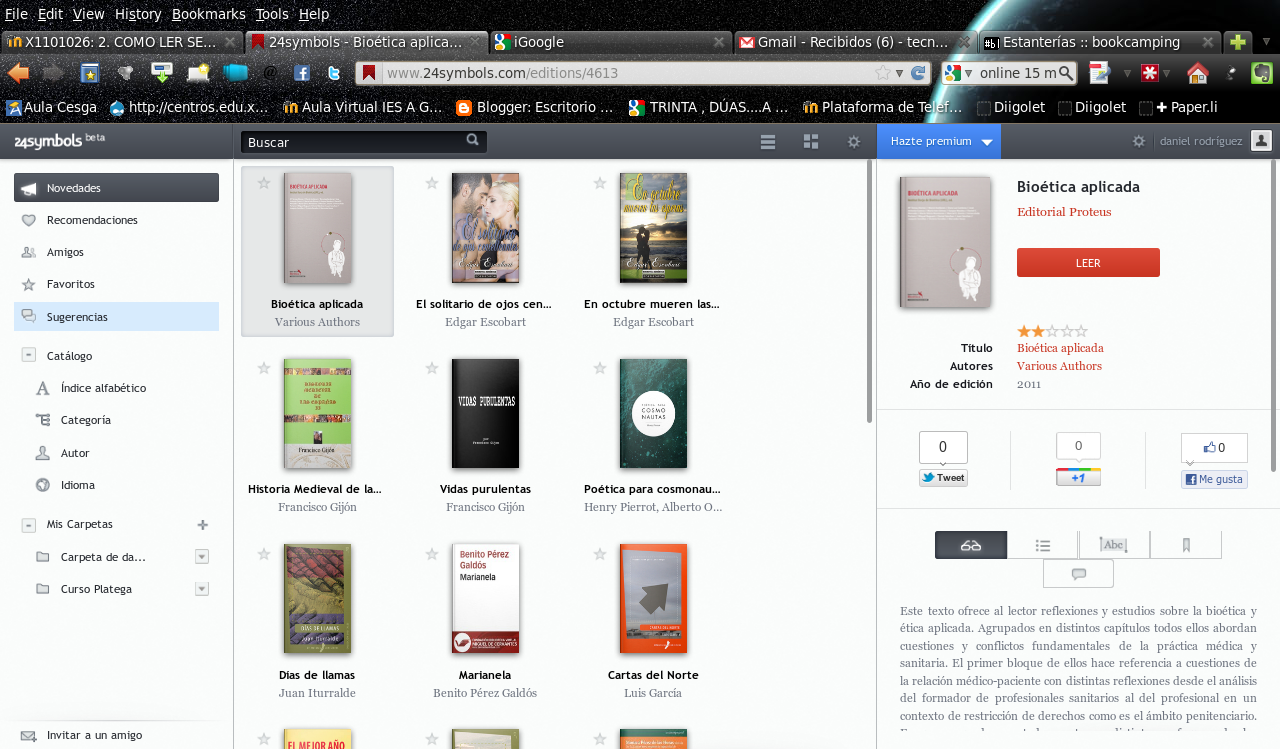Open the Editorial Proteus link
The image size is (1280, 749).
coord(1063,212)
